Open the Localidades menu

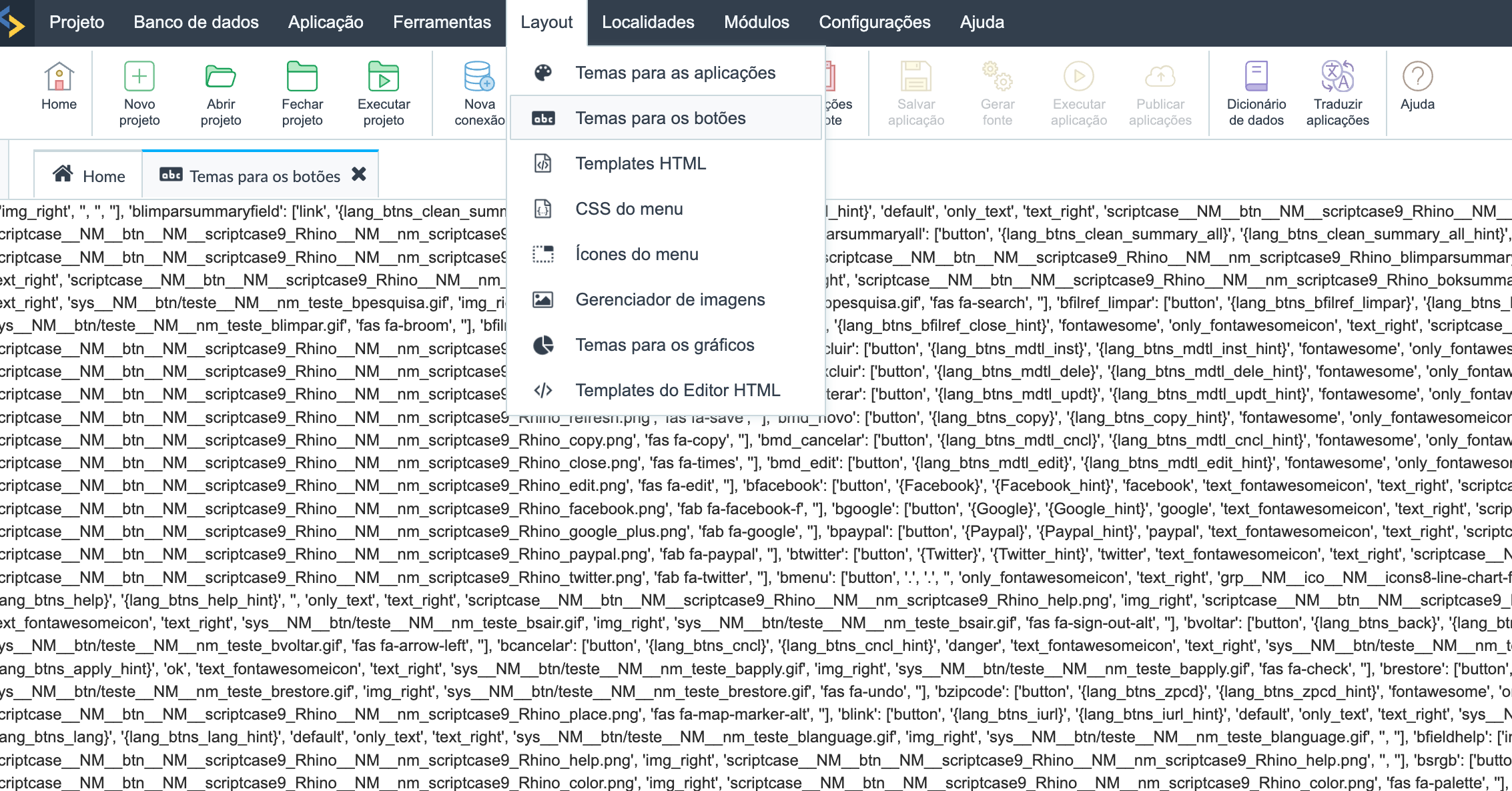point(648,22)
